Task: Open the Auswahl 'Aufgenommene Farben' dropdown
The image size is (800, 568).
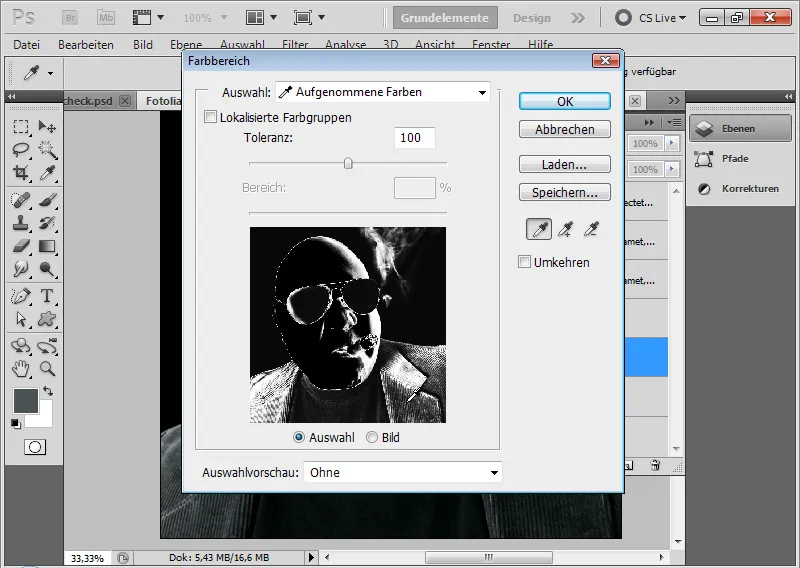Action: (x=383, y=92)
